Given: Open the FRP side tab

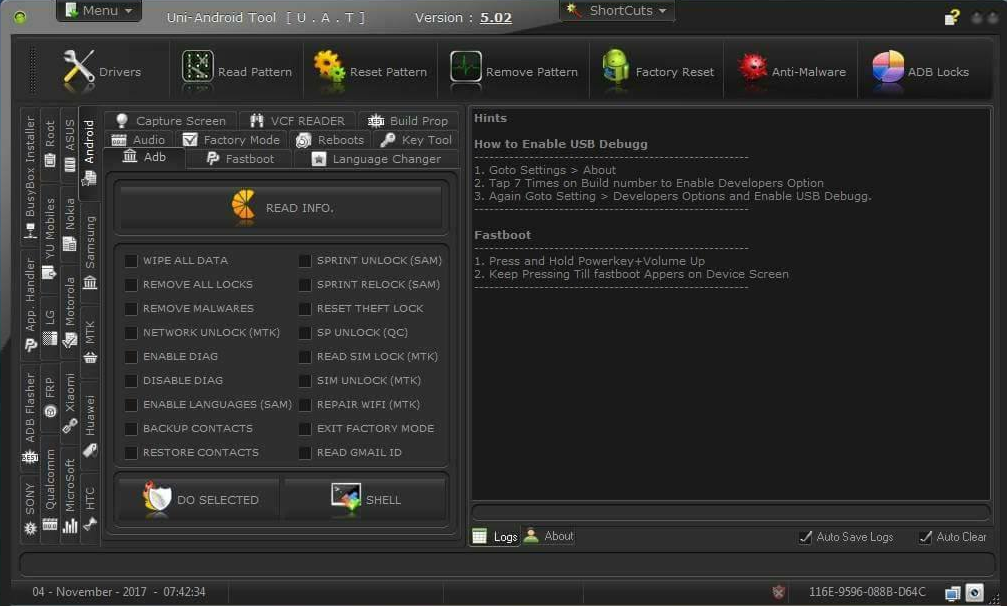Looking at the screenshot, I should coord(50,399).
